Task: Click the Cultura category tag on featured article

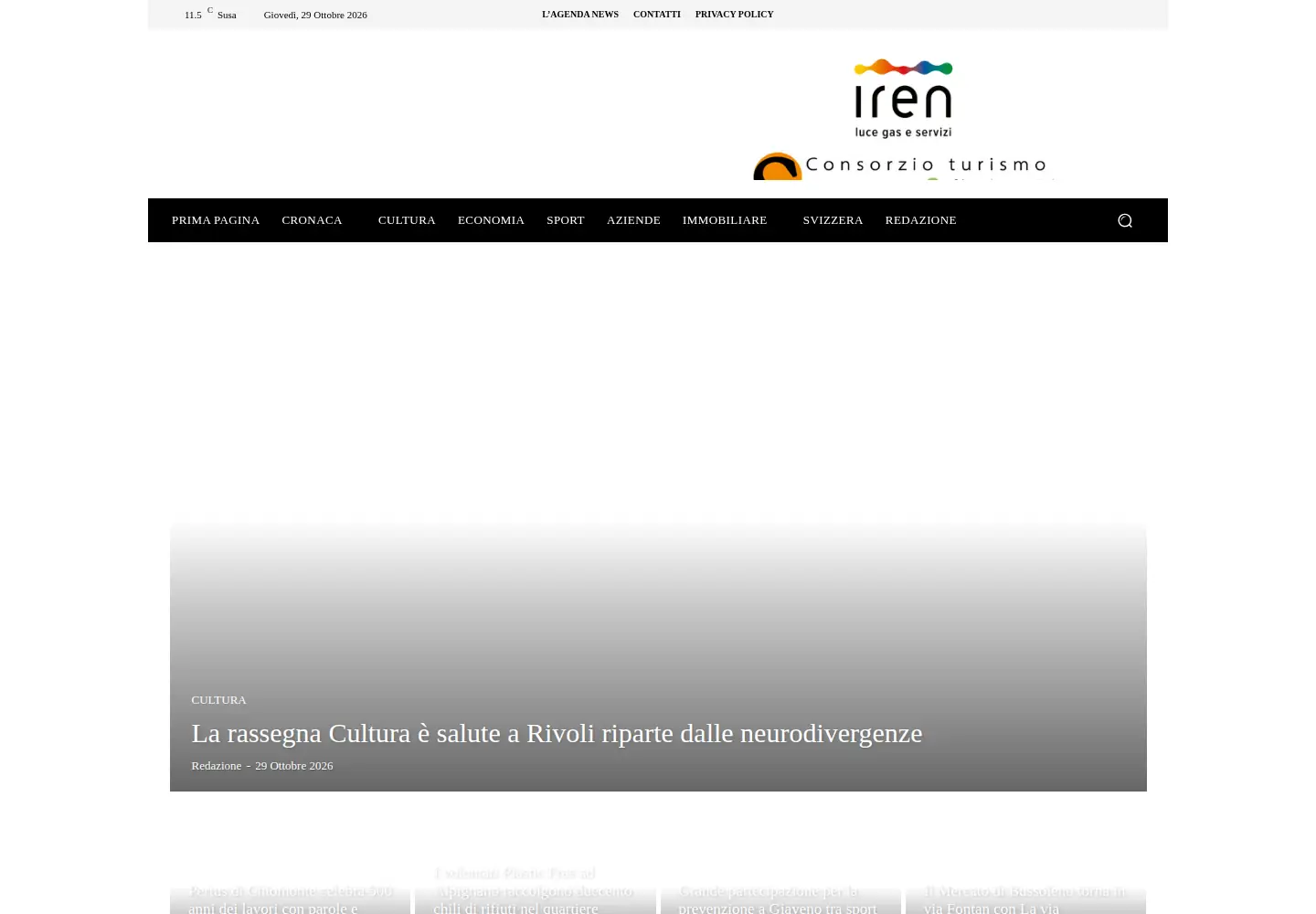Action: point(218,700)
